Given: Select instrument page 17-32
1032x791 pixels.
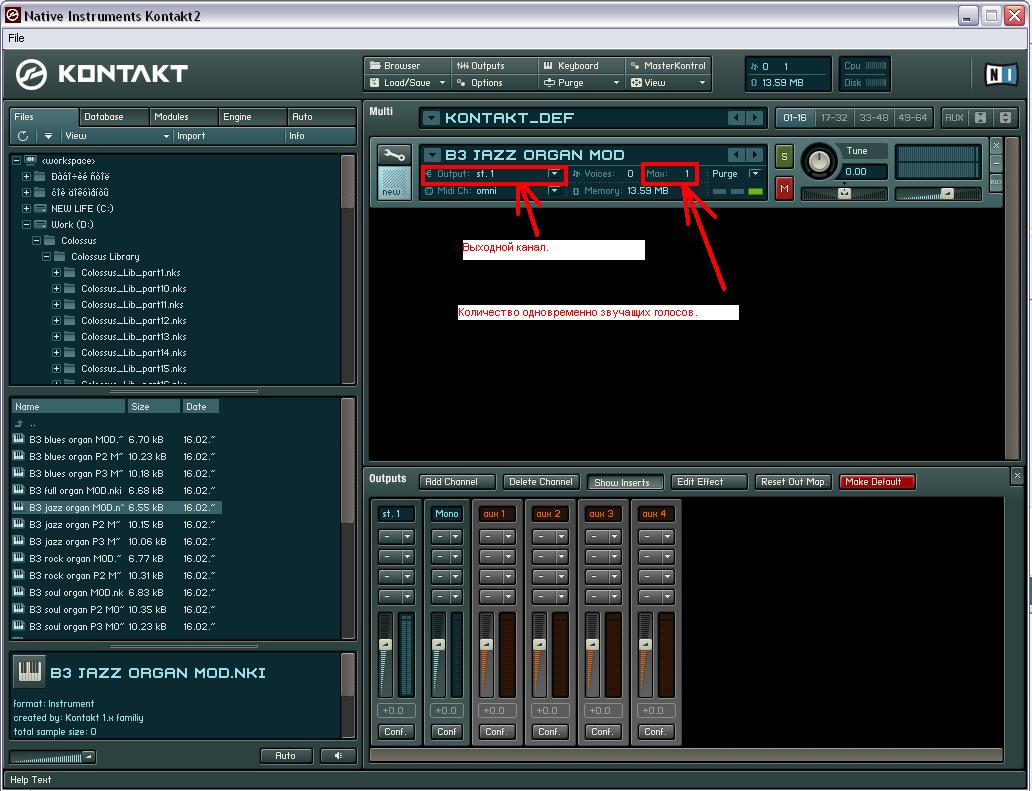Looking at the screenshot, I should 834,118.
